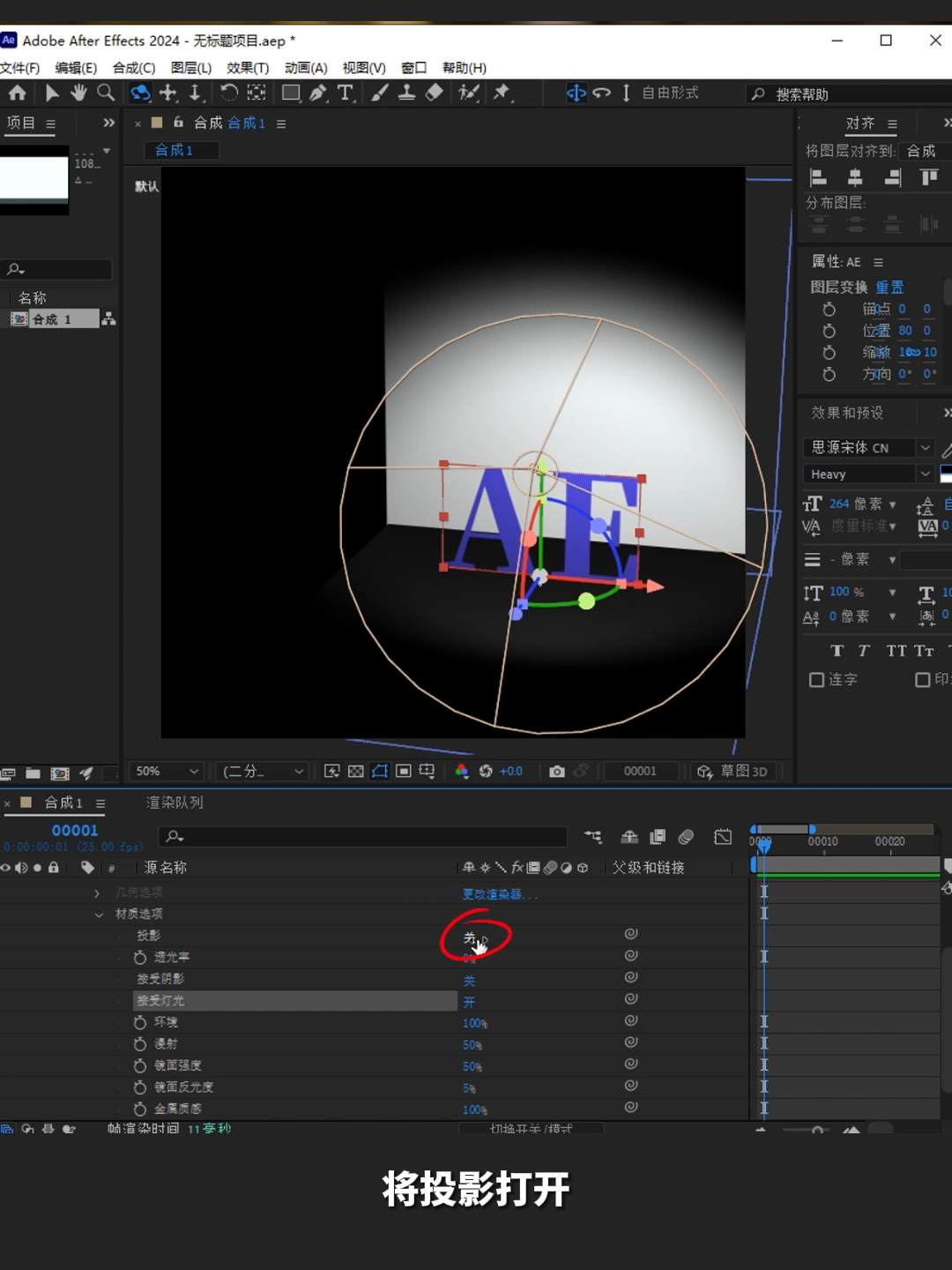This screenshot has width=952, height=1270.
Task: Switch to the 渲染队列 tab
Action: coord(175,803)
